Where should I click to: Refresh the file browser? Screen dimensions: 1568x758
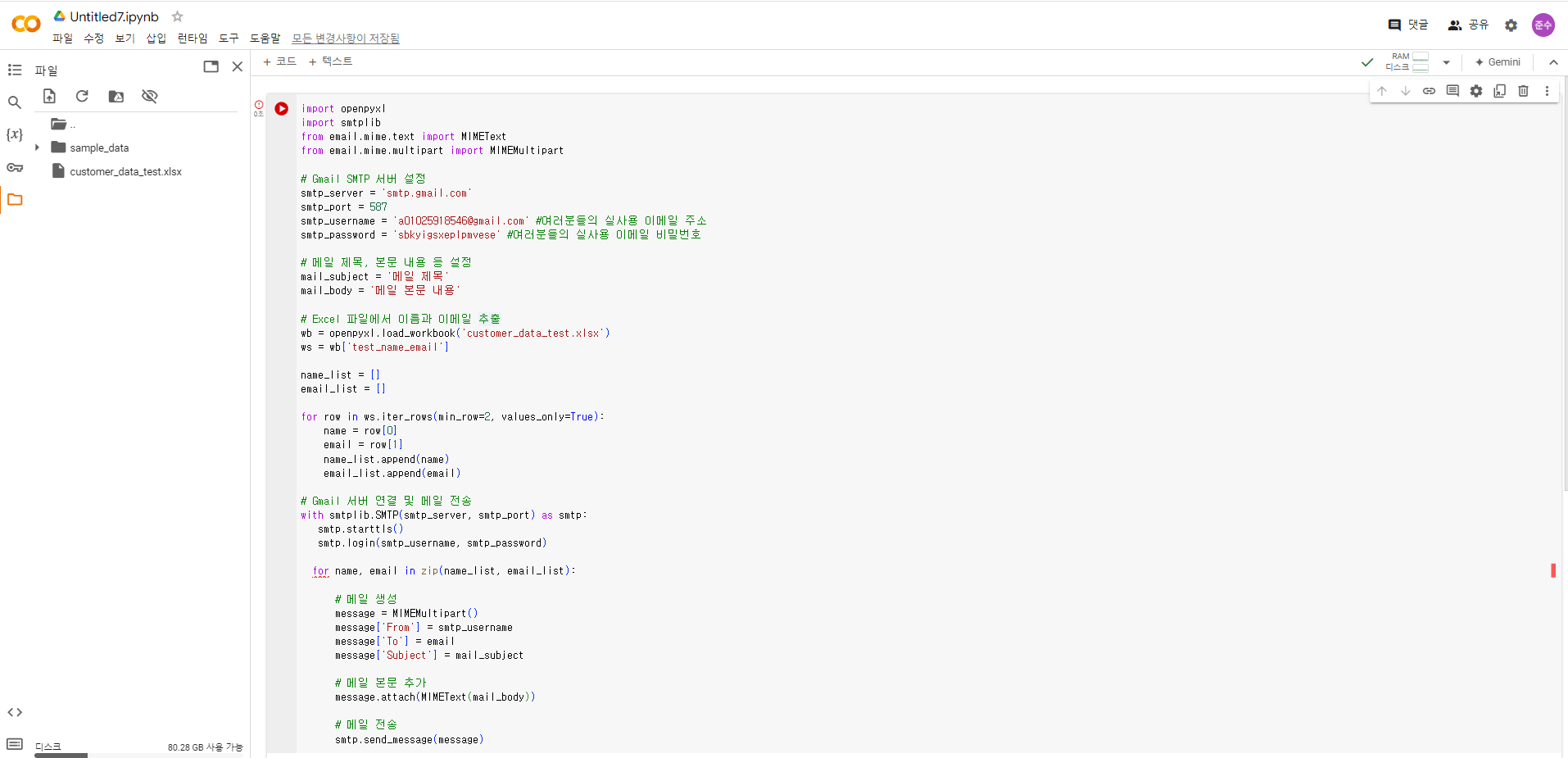pos(82,97)
